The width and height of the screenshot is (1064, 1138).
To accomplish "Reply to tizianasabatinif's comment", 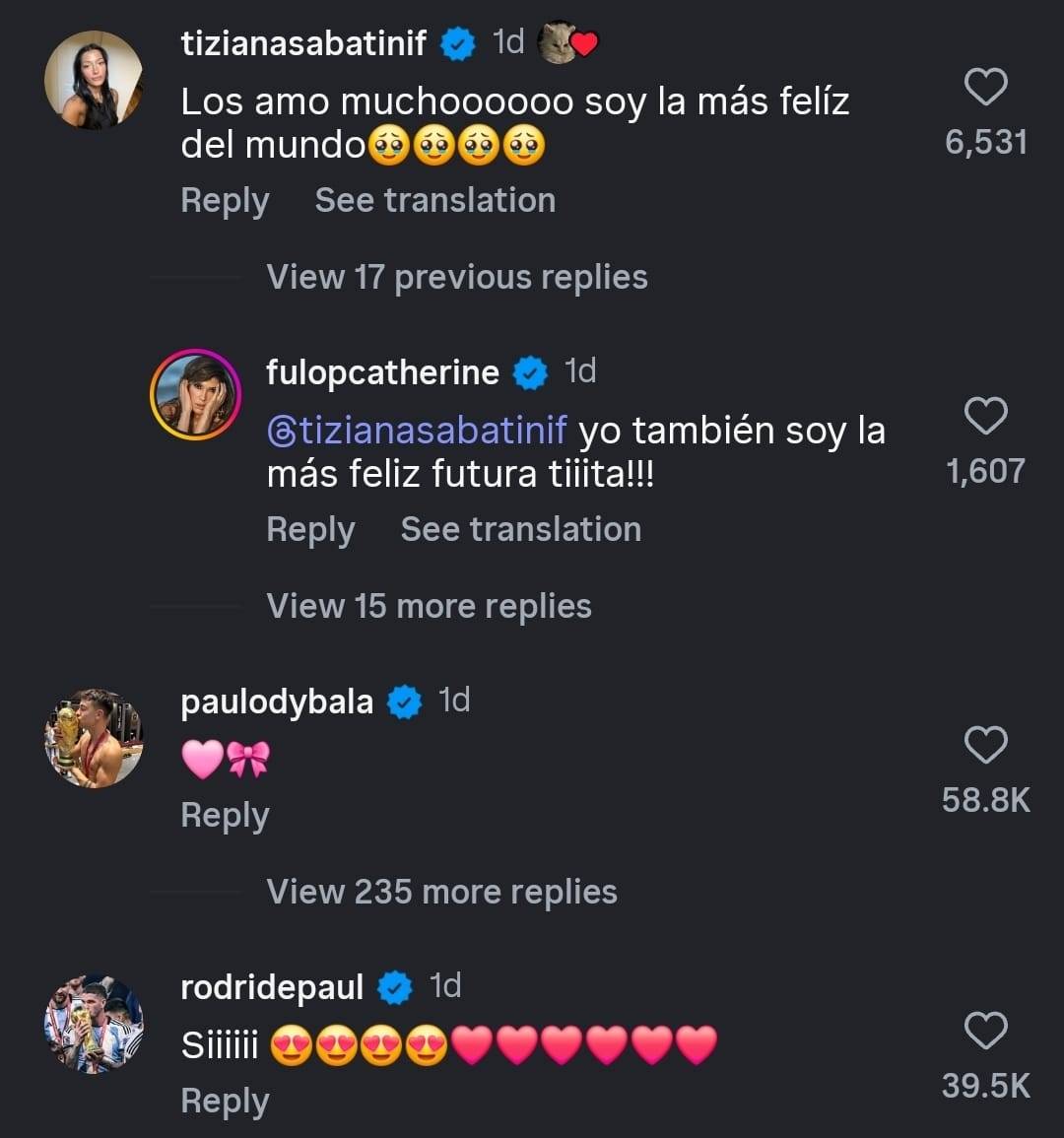I will 225,201.
